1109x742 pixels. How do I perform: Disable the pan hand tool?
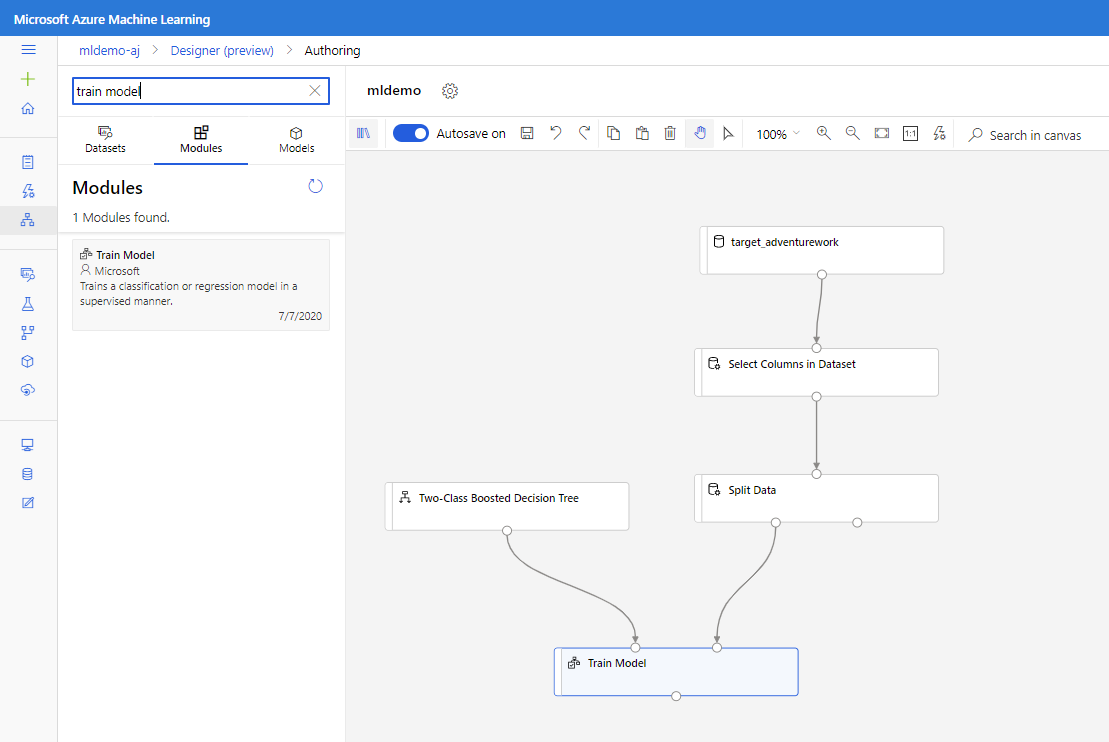point(699,133)
